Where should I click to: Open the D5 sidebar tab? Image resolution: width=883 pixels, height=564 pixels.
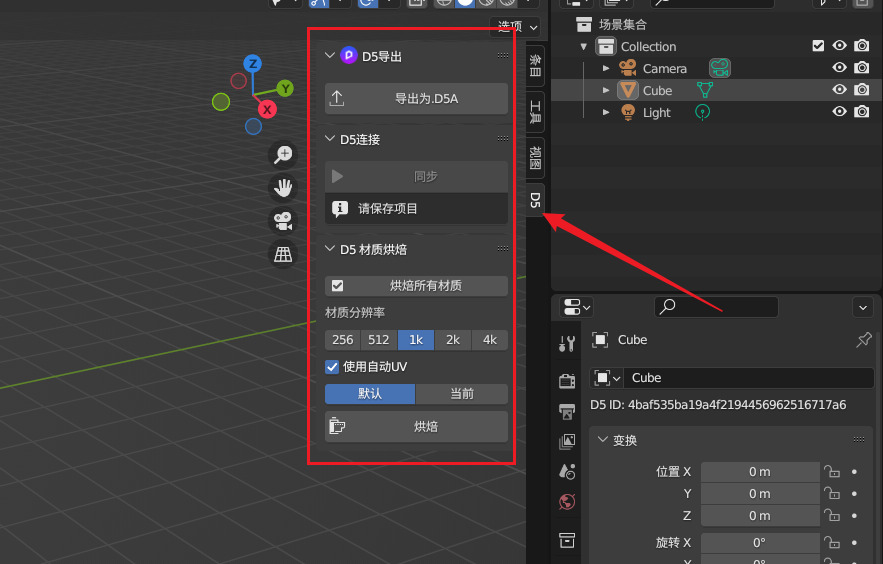536,200
